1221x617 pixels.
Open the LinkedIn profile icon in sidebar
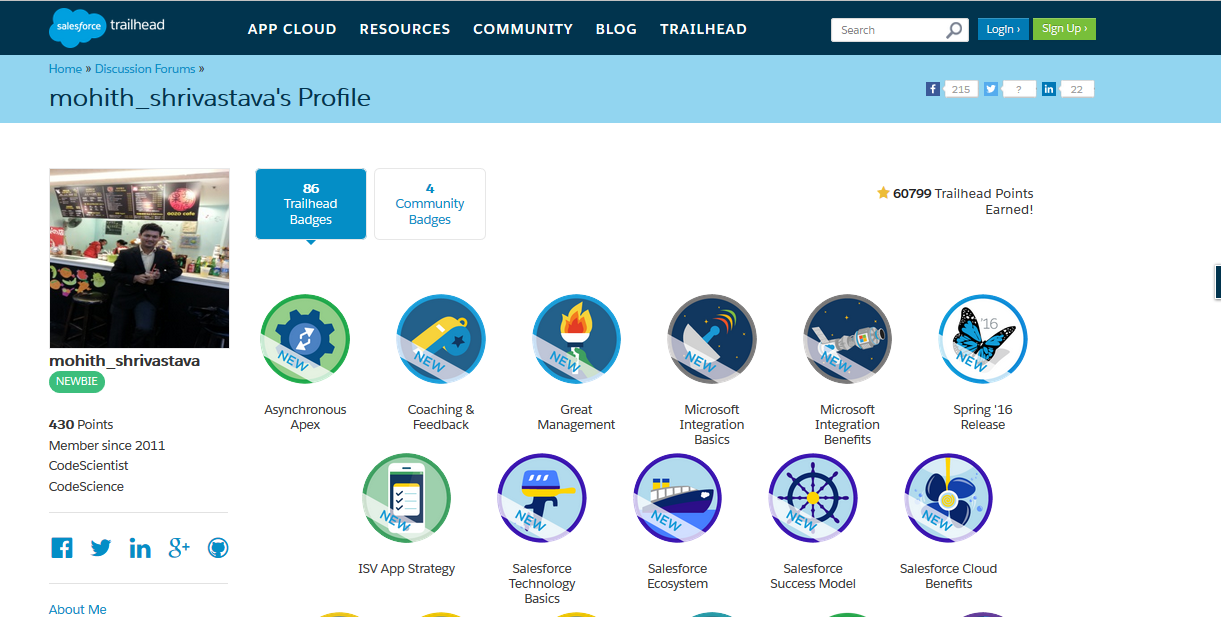[140, 548]
